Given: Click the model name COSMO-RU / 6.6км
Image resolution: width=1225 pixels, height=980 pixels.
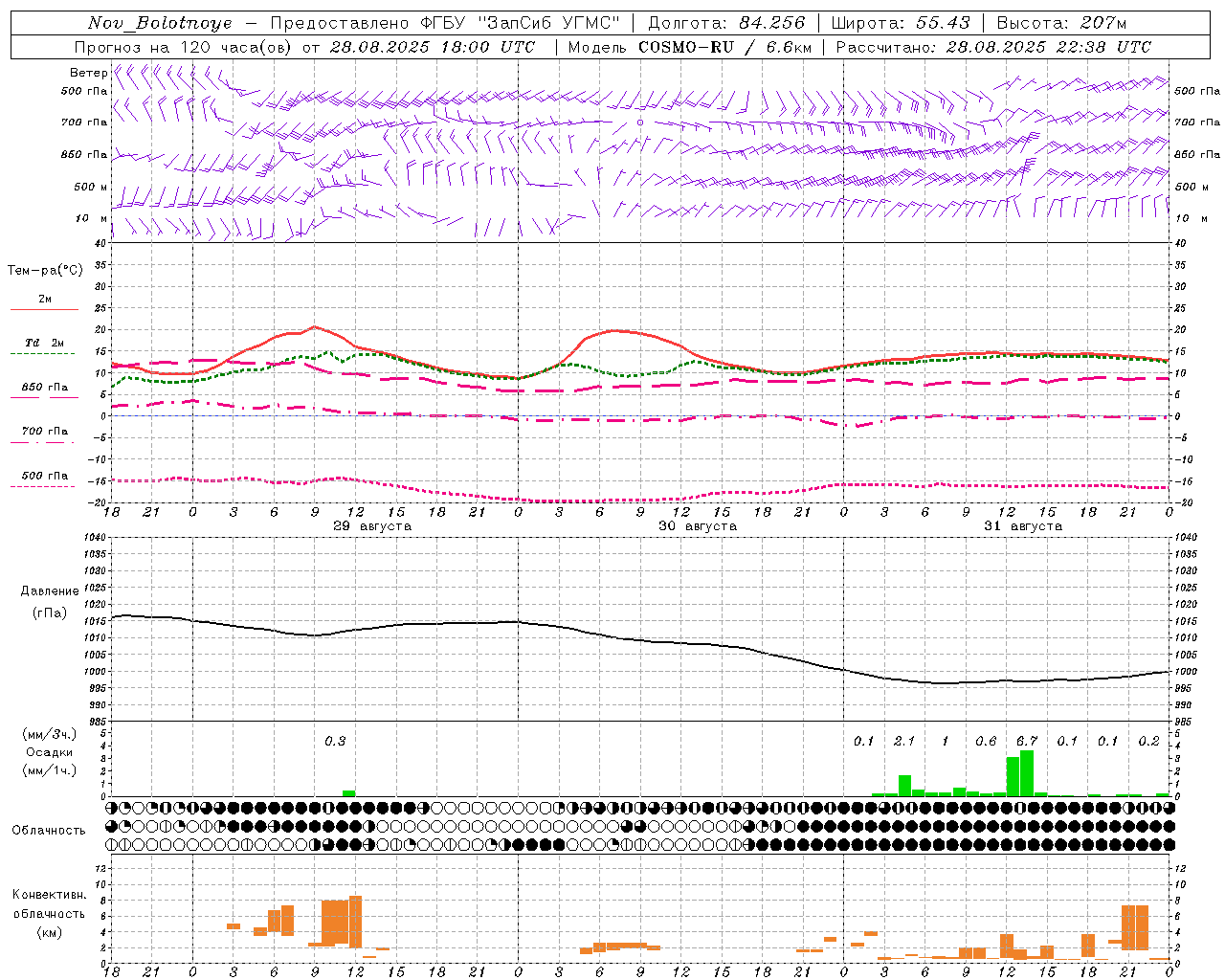Looking at the screenshot, I should (x=725, y=47).
